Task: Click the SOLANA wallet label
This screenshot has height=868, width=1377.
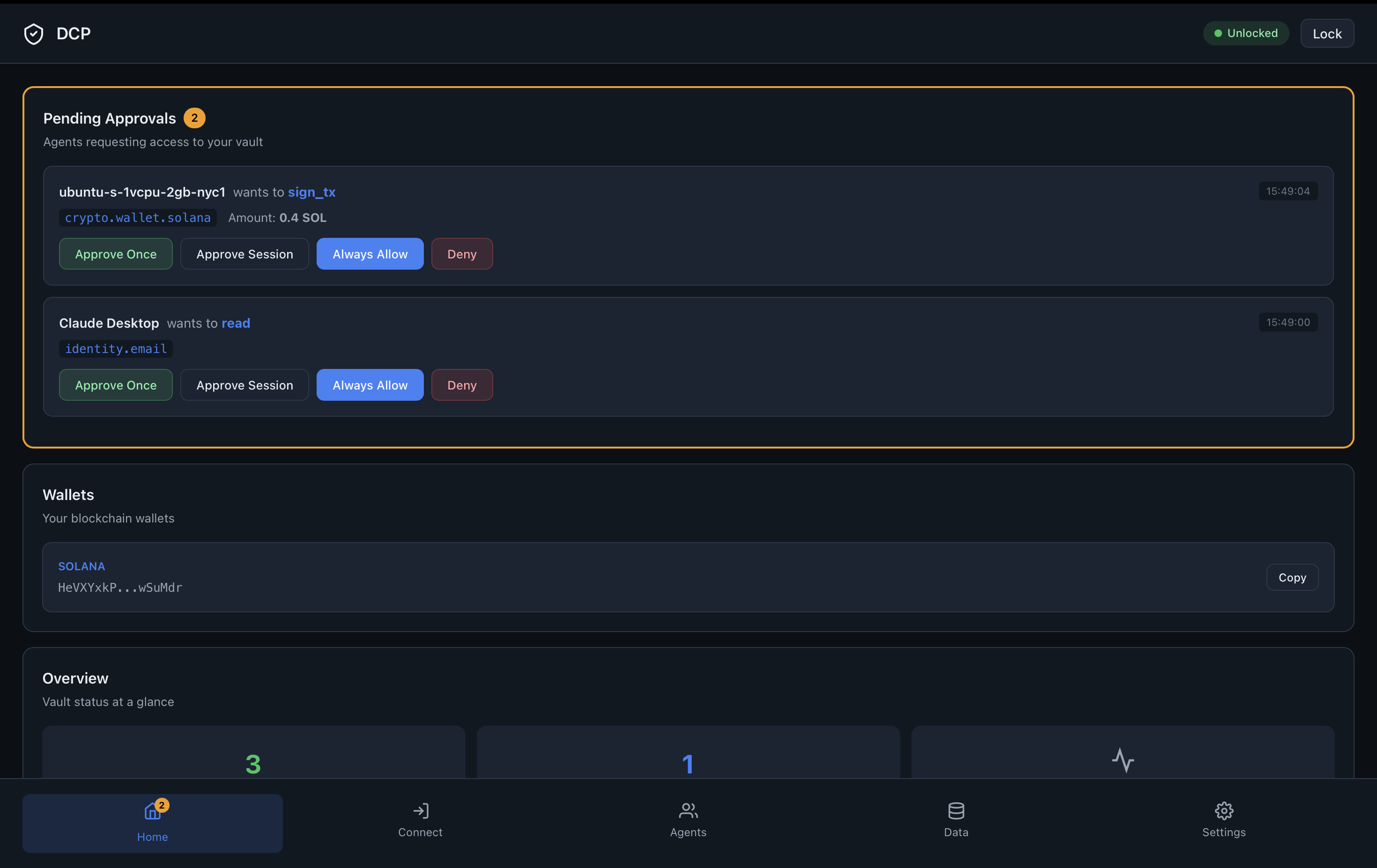Action: [81, 566]
